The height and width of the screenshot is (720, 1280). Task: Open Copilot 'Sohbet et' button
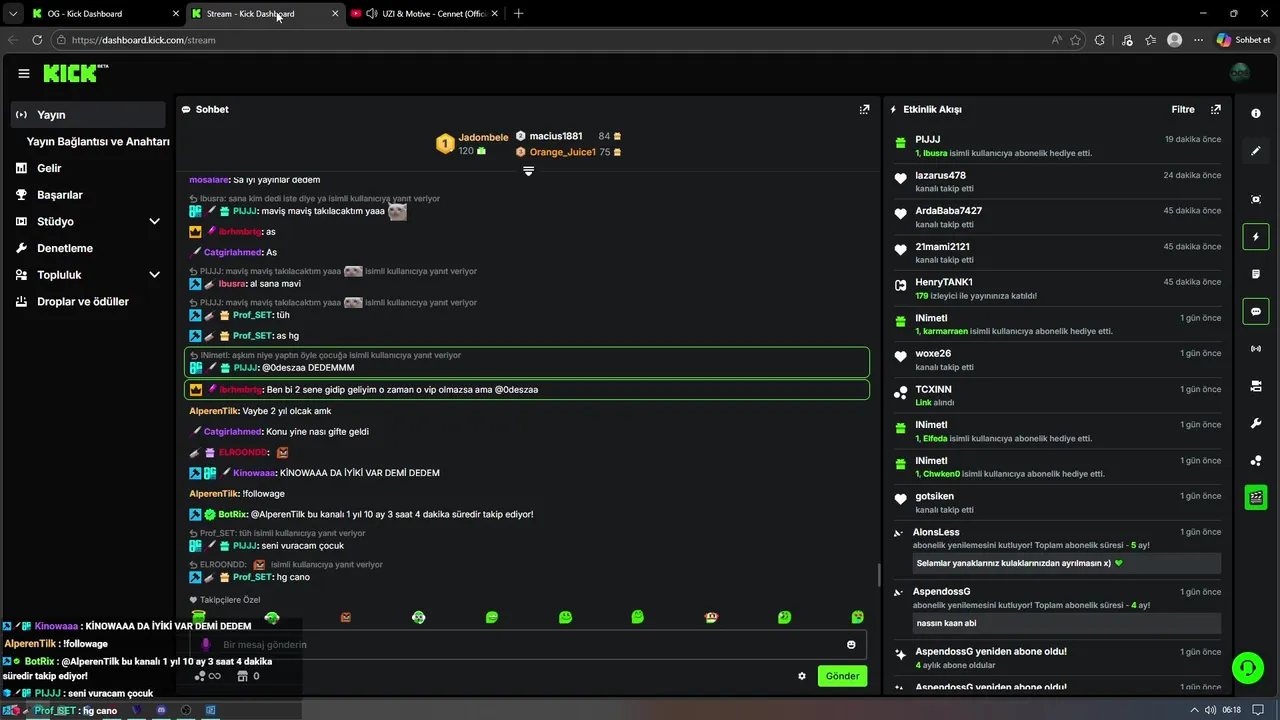click(1243, 40)
